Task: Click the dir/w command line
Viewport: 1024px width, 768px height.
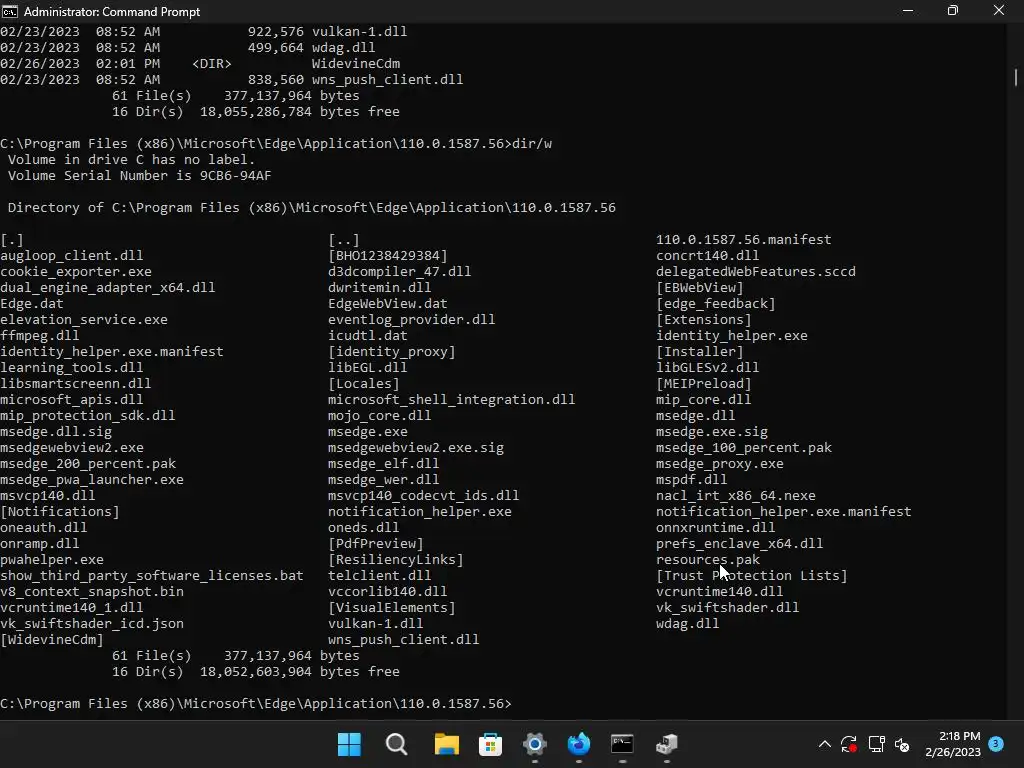Action: coord(276,144)
